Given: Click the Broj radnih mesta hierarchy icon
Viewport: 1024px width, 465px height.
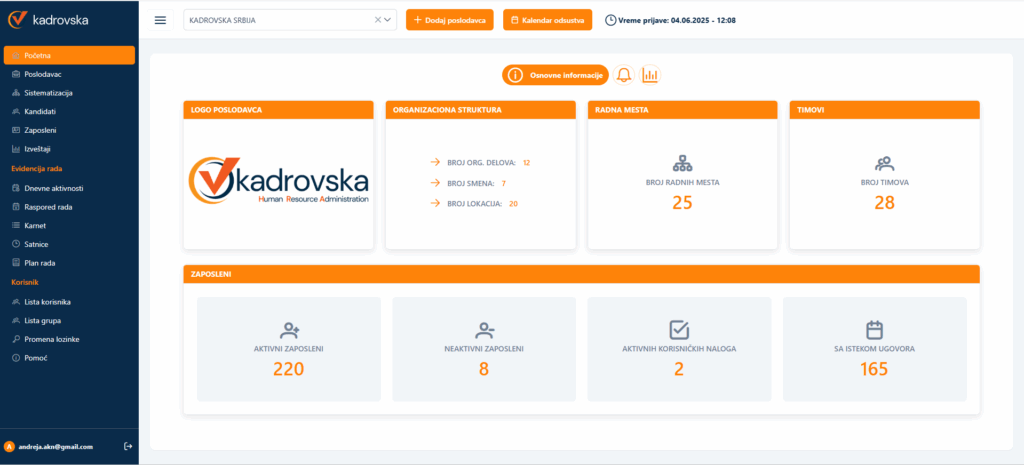Looking at the screenshot, I should click(x=682, y=164).
